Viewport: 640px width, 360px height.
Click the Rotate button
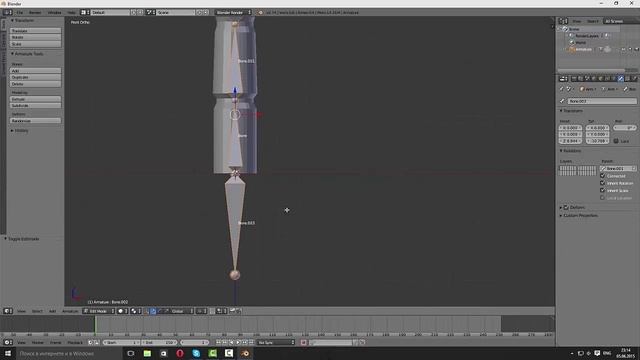click(36, 37)
